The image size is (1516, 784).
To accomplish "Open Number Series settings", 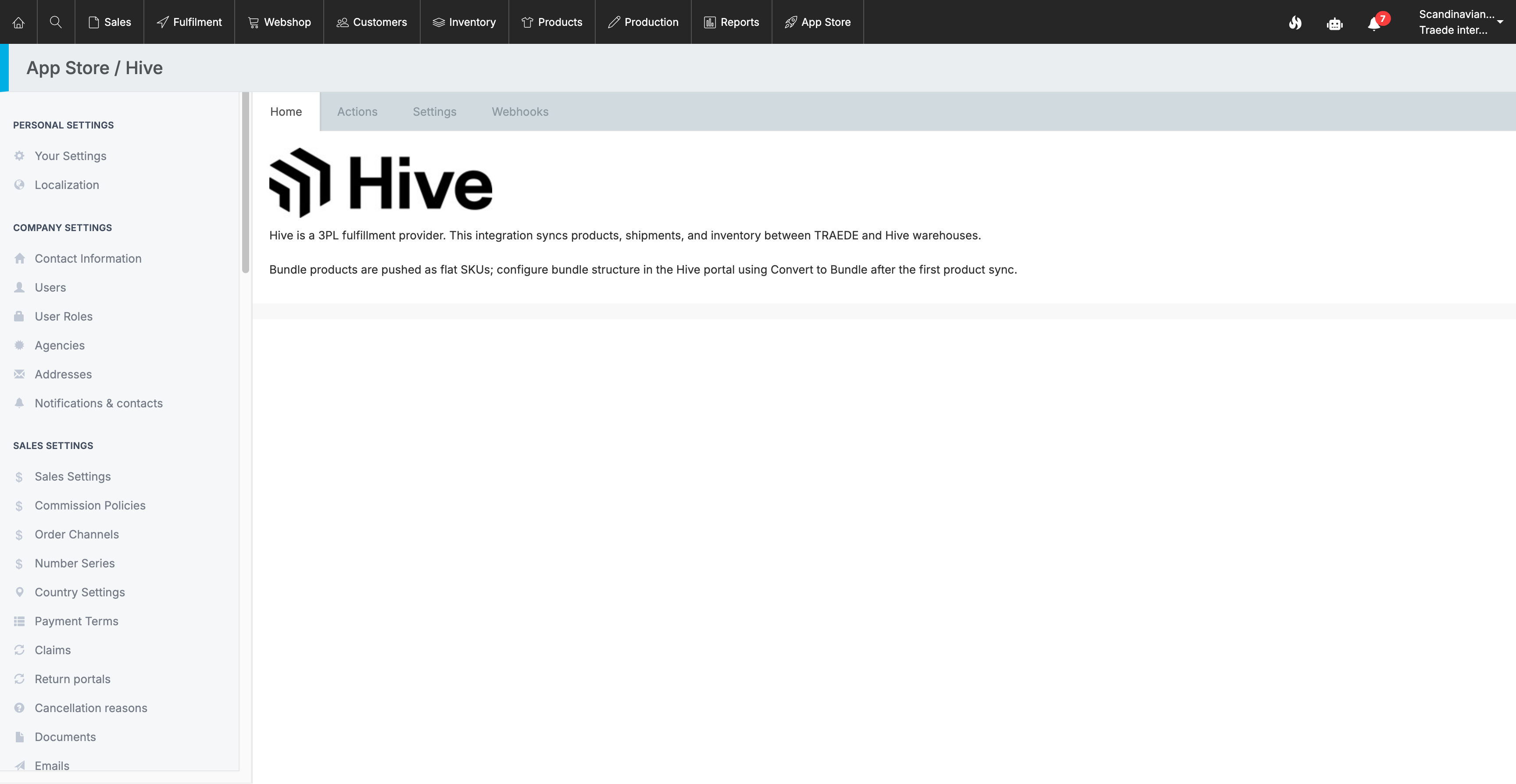I will click(x=75, y=563).
